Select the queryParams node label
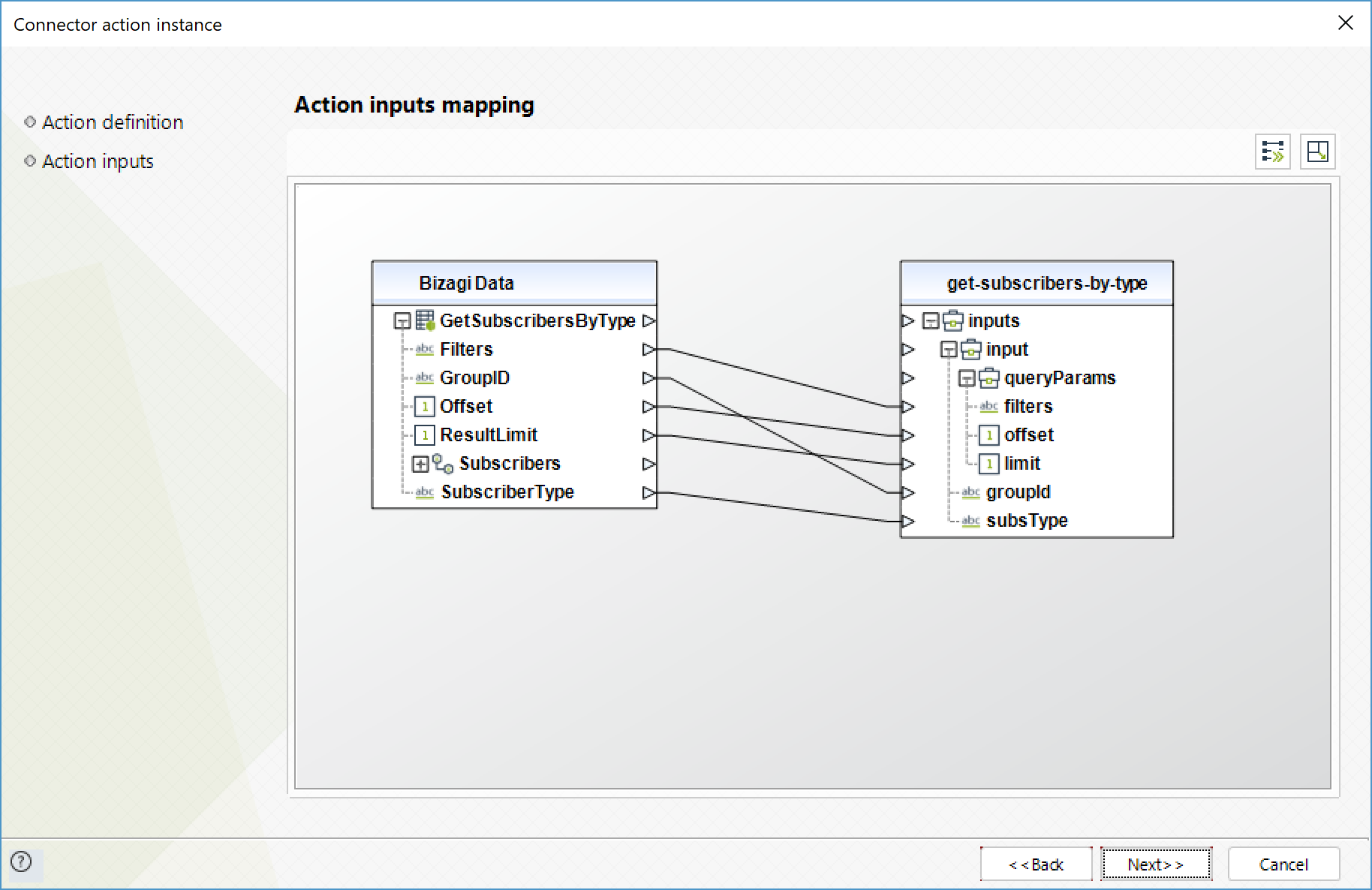 [x=1060, y=378]
